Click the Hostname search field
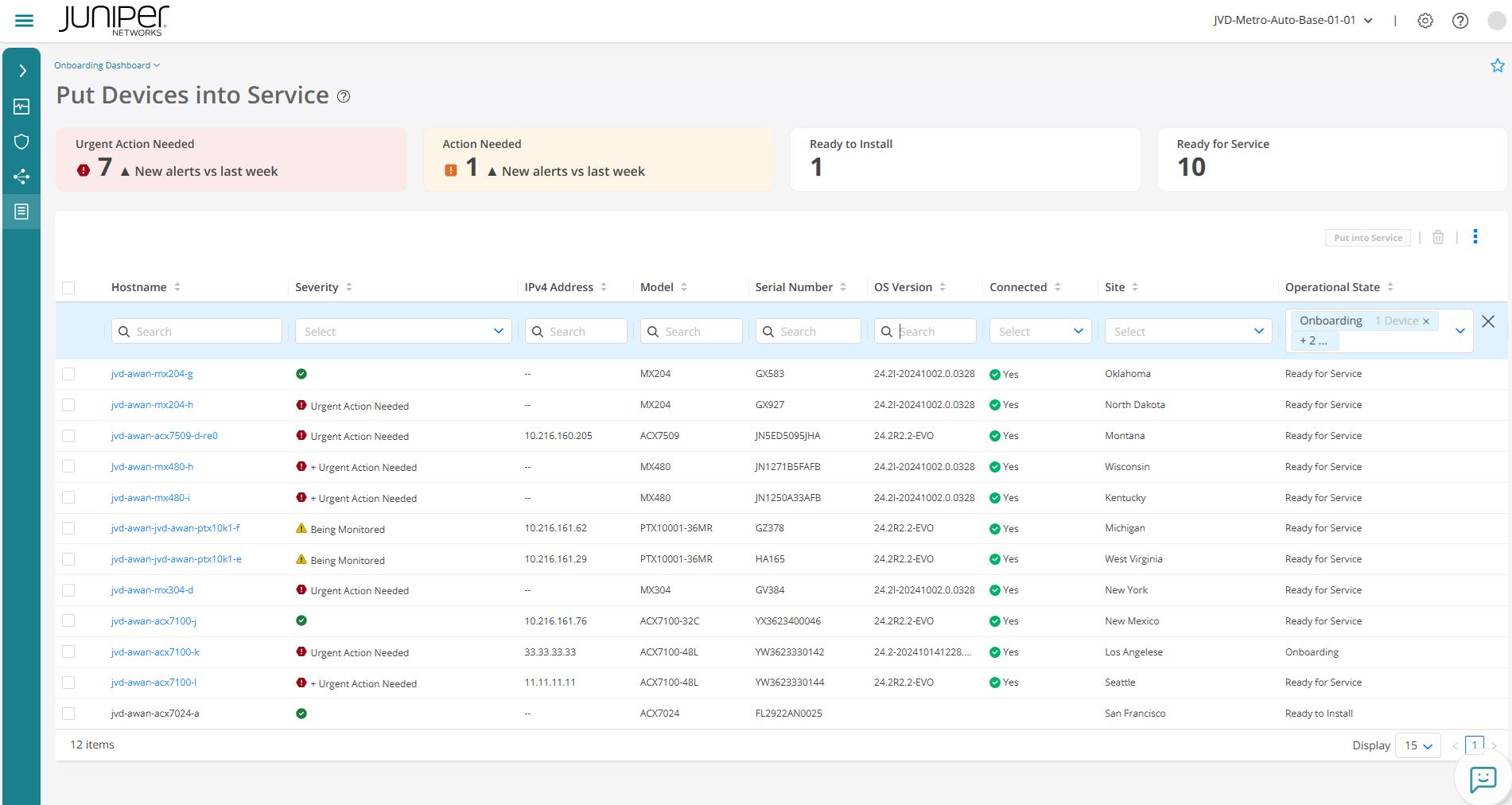This screenshot has height=805, width=1512. (x=197, y=332)
